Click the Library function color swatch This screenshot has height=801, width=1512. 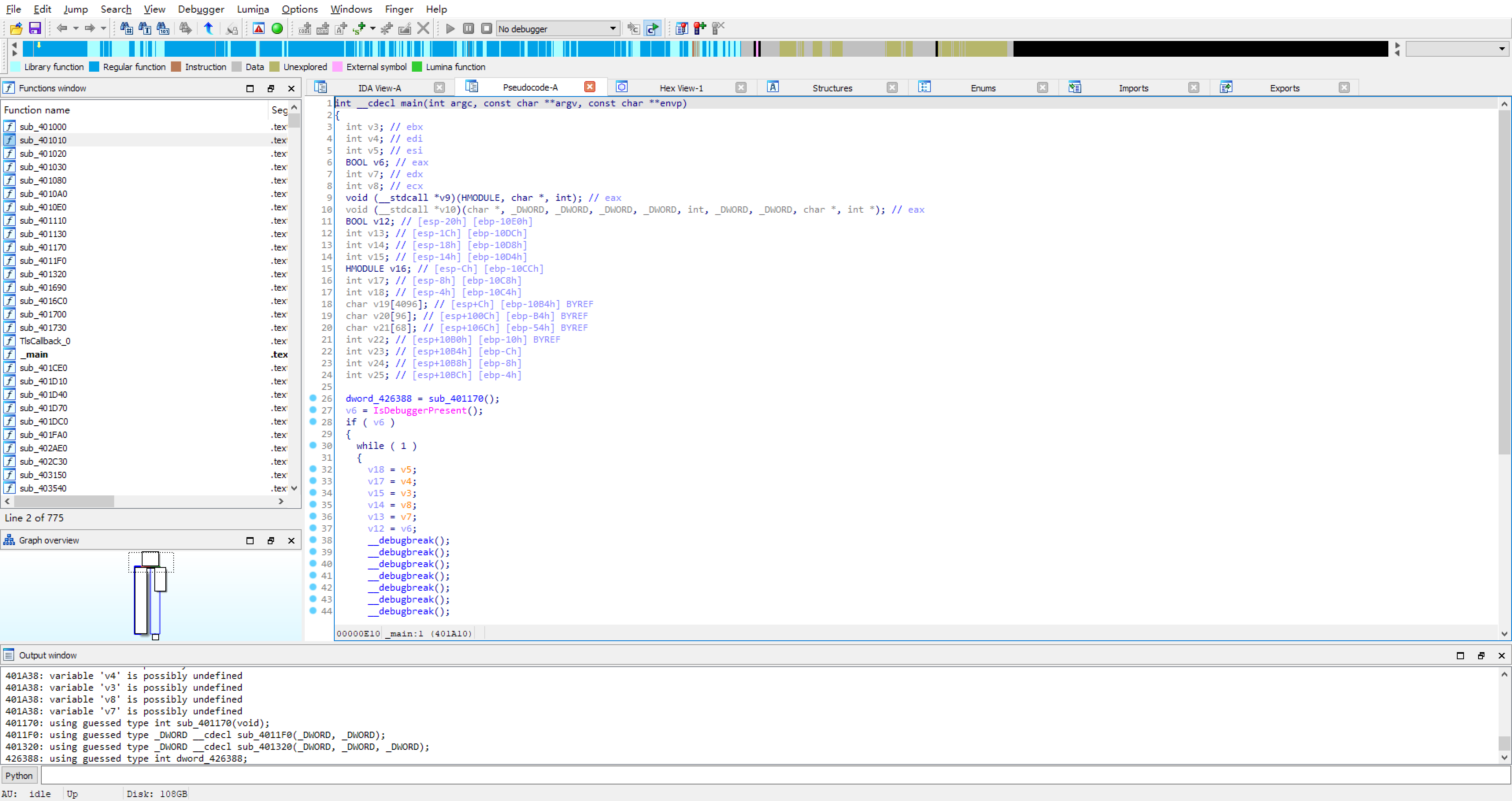click(x=15, y=67)
